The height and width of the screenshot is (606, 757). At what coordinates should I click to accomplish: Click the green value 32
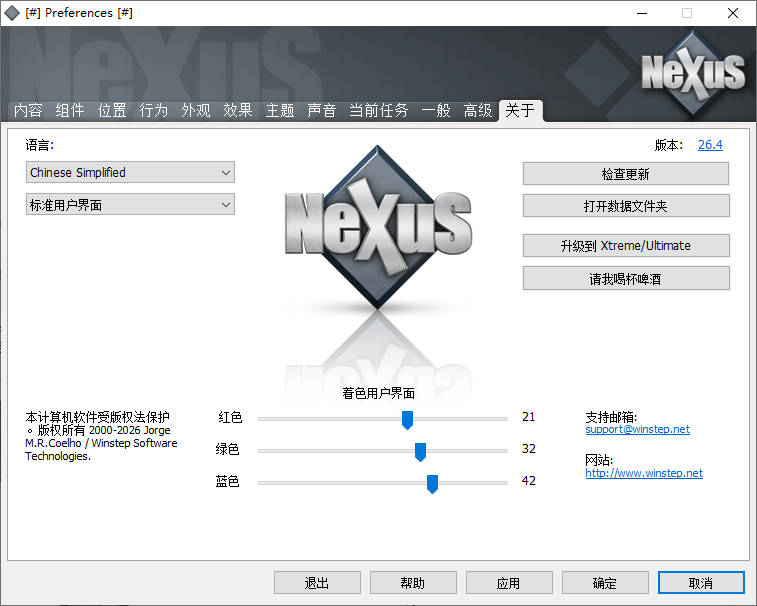[x=529, y=449]
